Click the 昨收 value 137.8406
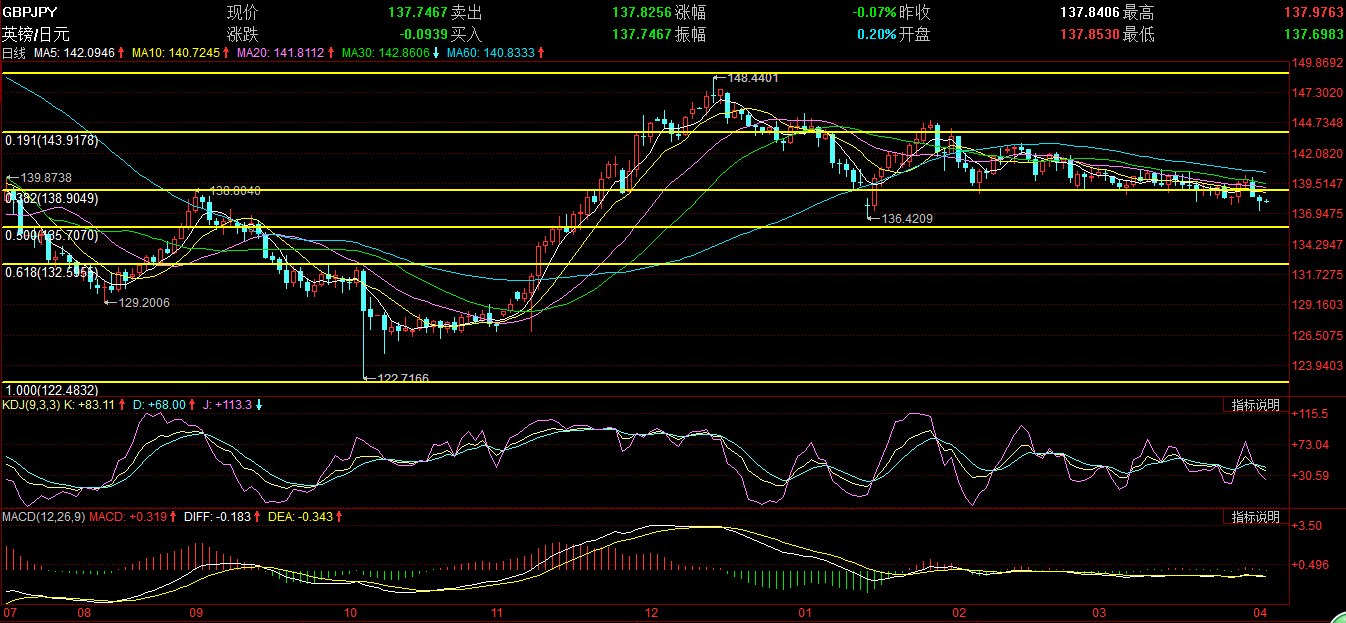 (1090, 13)
